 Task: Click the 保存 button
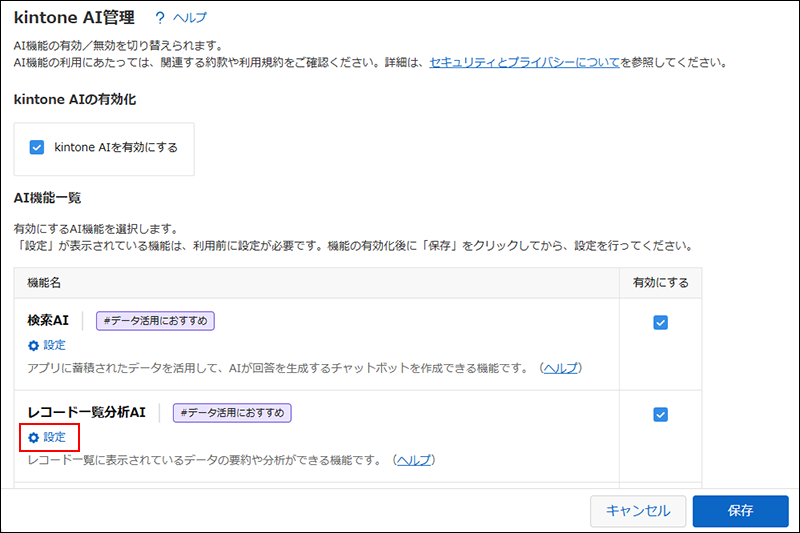[740, 511]
